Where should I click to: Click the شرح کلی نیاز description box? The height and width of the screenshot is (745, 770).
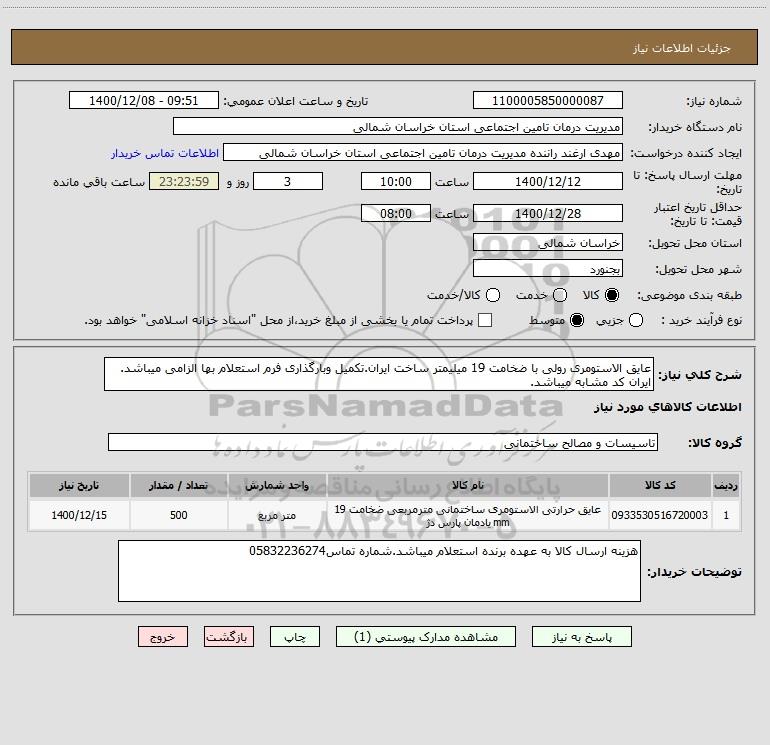(x=379, y=374)
